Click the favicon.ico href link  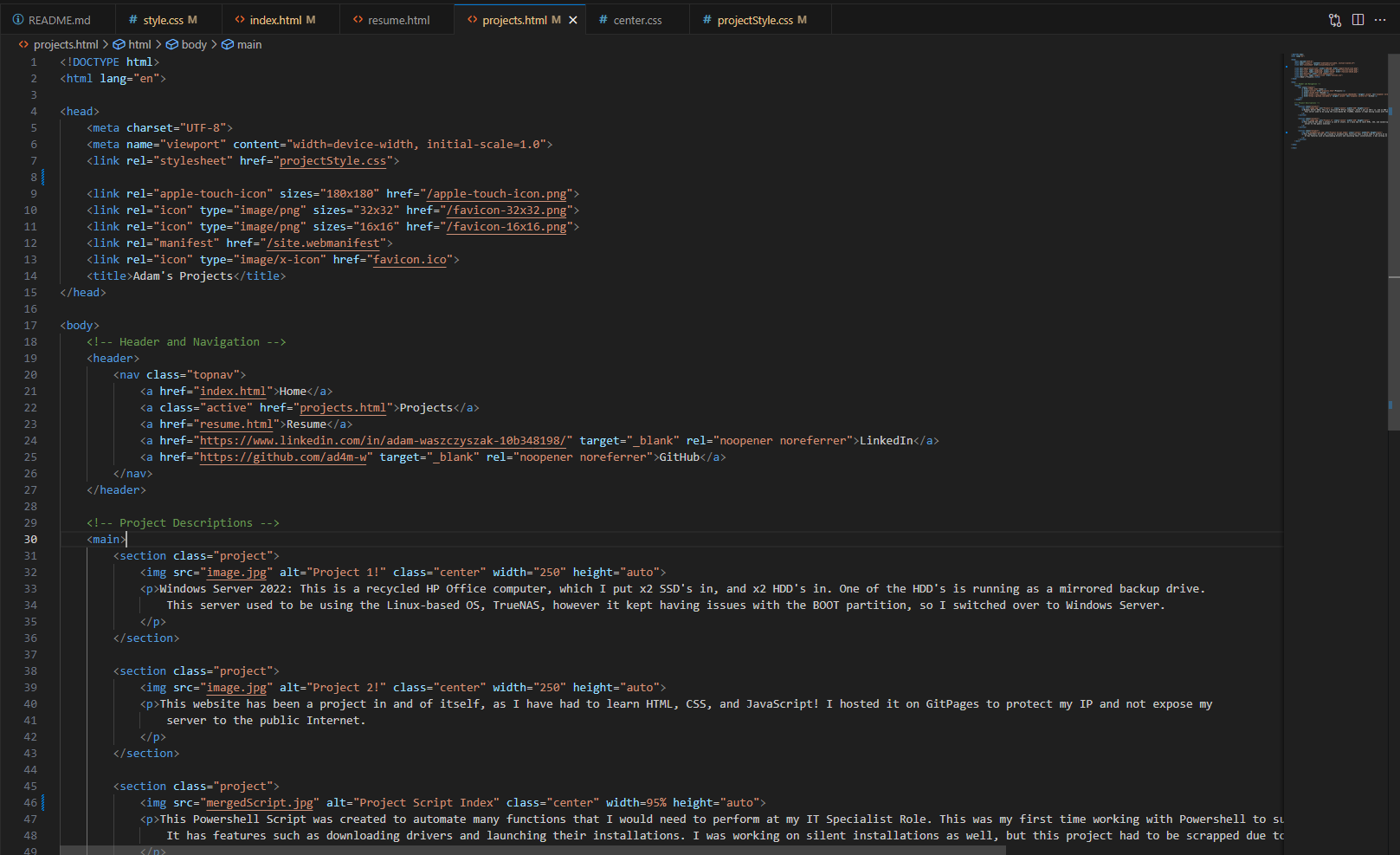point(410,259)
